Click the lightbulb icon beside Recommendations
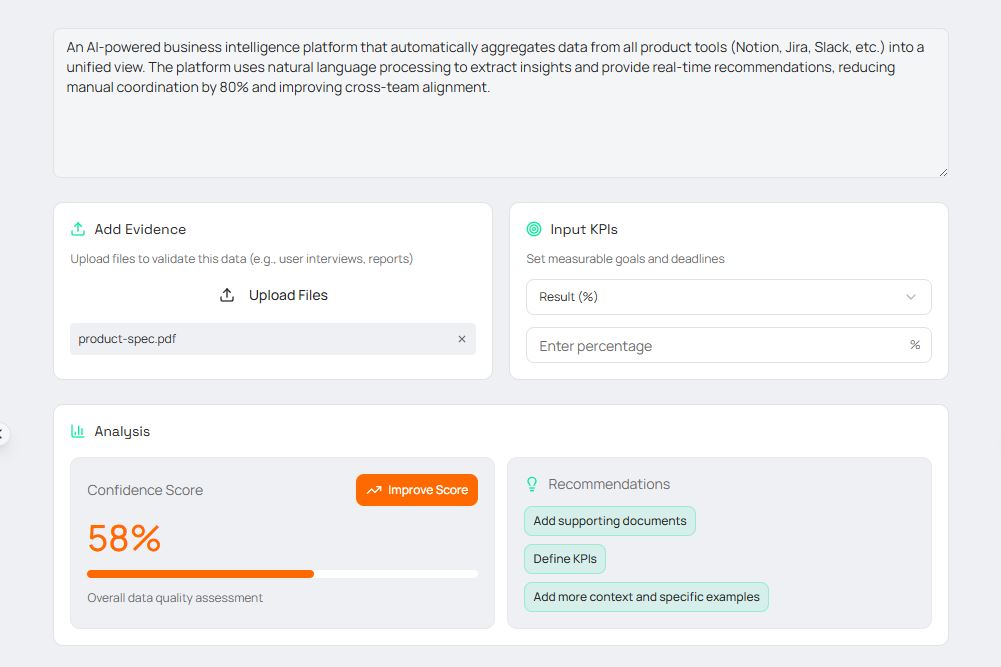This screenshot has height=667, width=1001. click(x=532, y=484)
